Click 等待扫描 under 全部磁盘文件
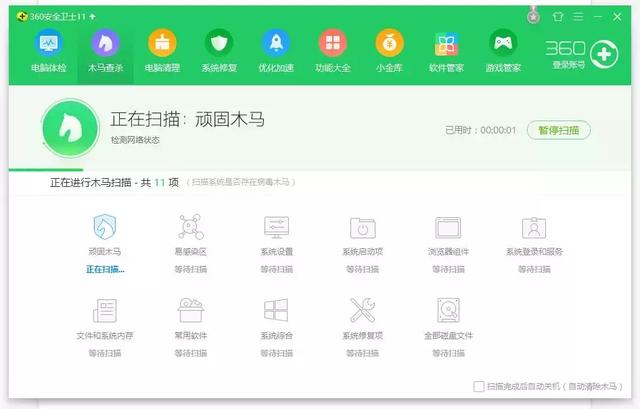The image size is (640, 409). click(x=448, y=353)
